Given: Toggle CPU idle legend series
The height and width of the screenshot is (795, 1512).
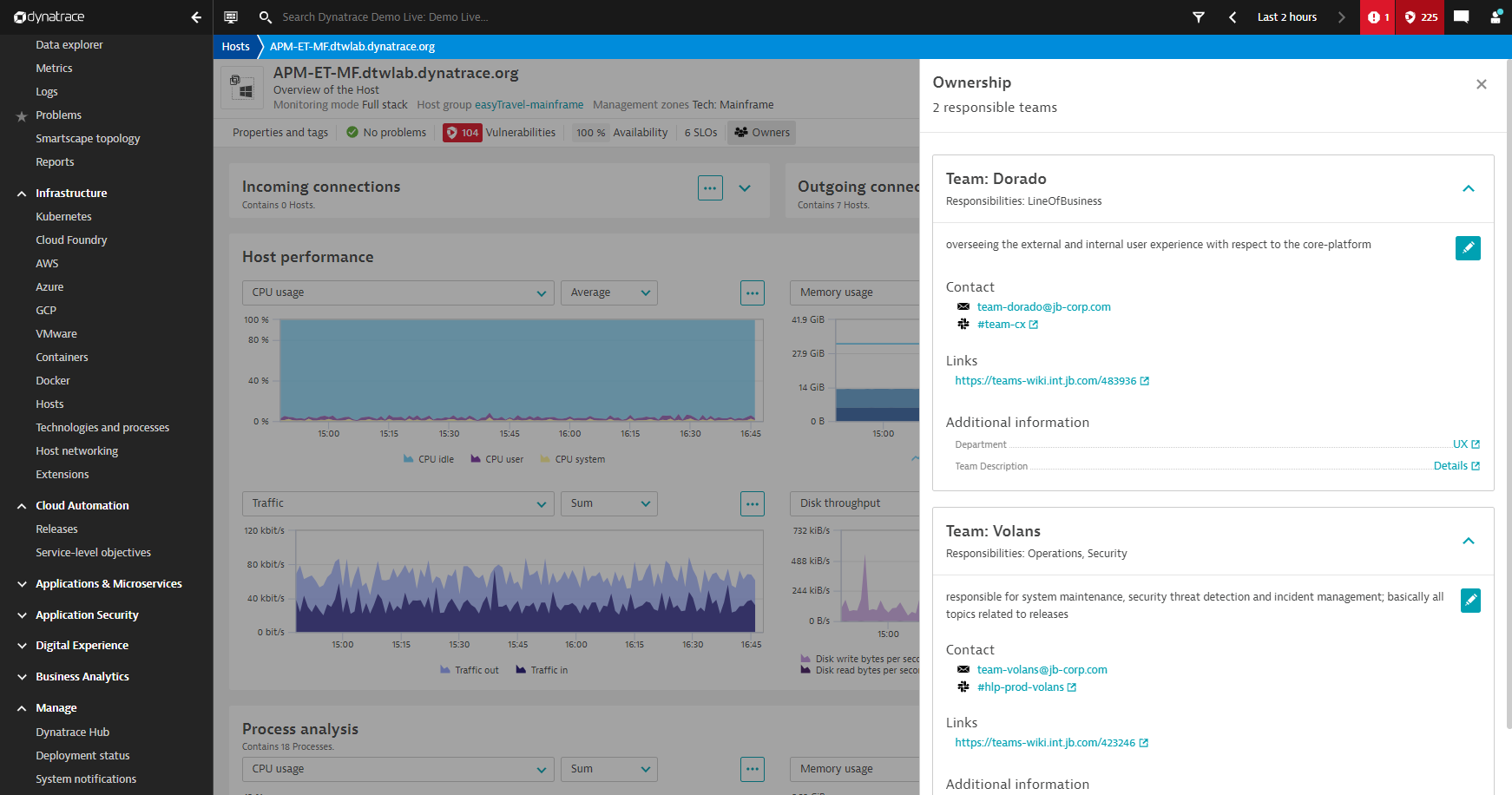Looking at the screenshot, I should pos(429,459).
